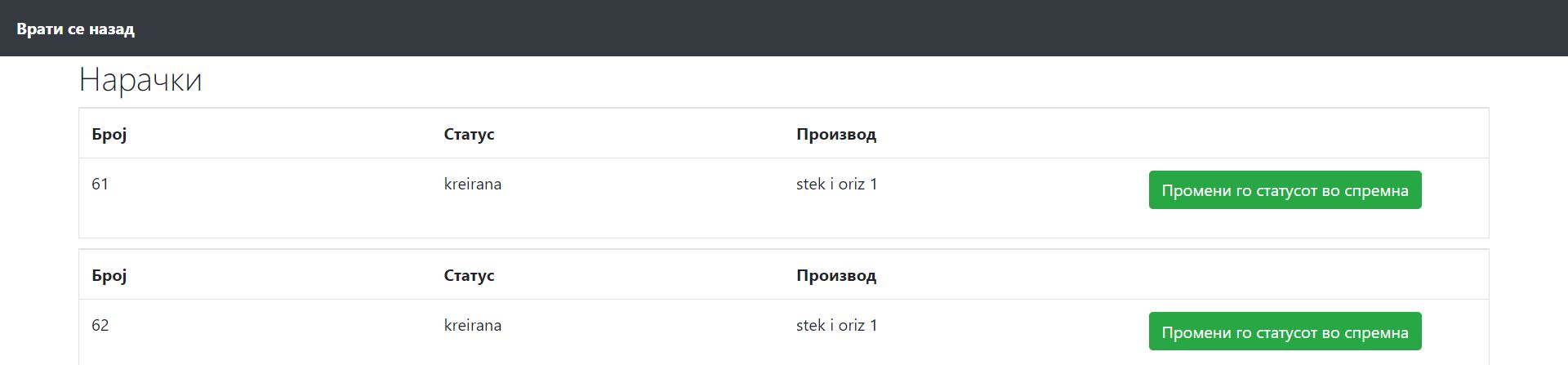Image resolution: width=1568 pixels, height=365 pixels.
Task: Click the 'Нарачки' page heading
Action: click(x=140, y=80)
